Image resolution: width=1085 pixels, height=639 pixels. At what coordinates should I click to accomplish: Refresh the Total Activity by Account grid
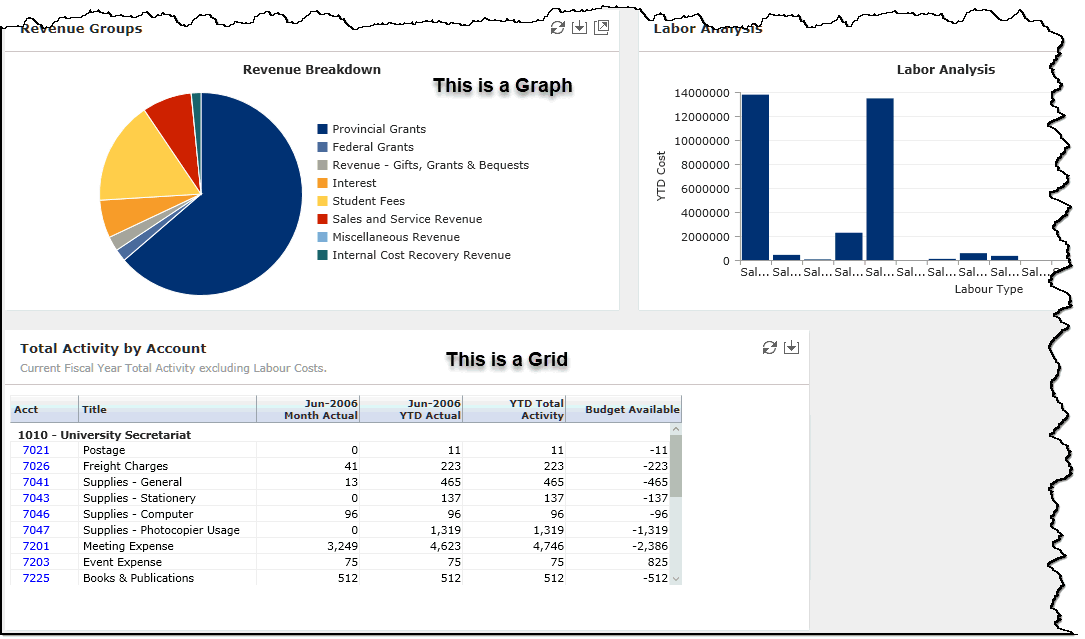769,347
